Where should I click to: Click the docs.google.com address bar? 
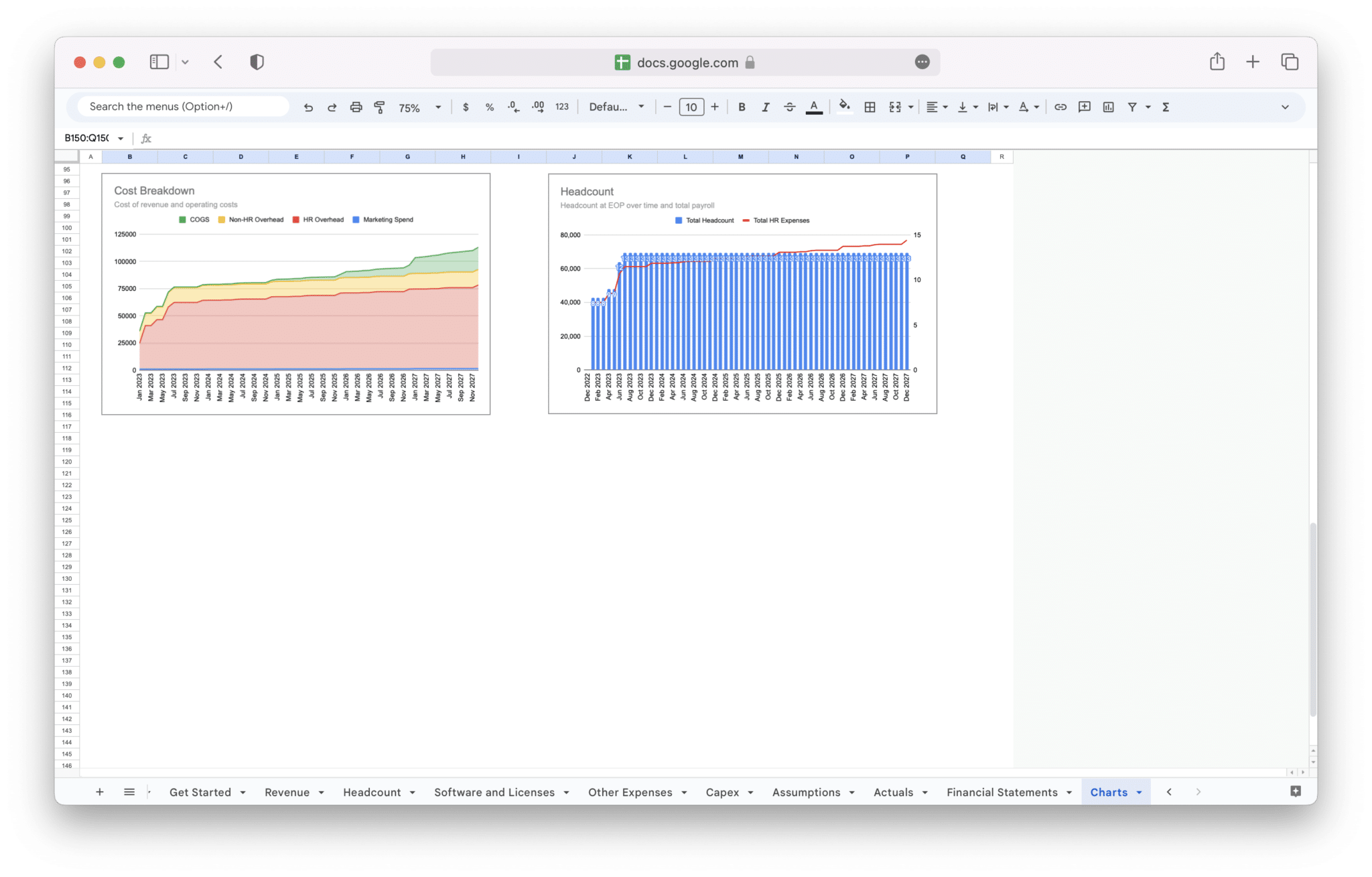coord(685,62)
